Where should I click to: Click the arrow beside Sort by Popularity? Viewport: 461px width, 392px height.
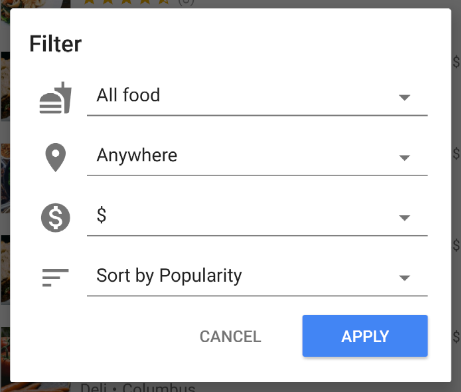(x=404, y=278)
